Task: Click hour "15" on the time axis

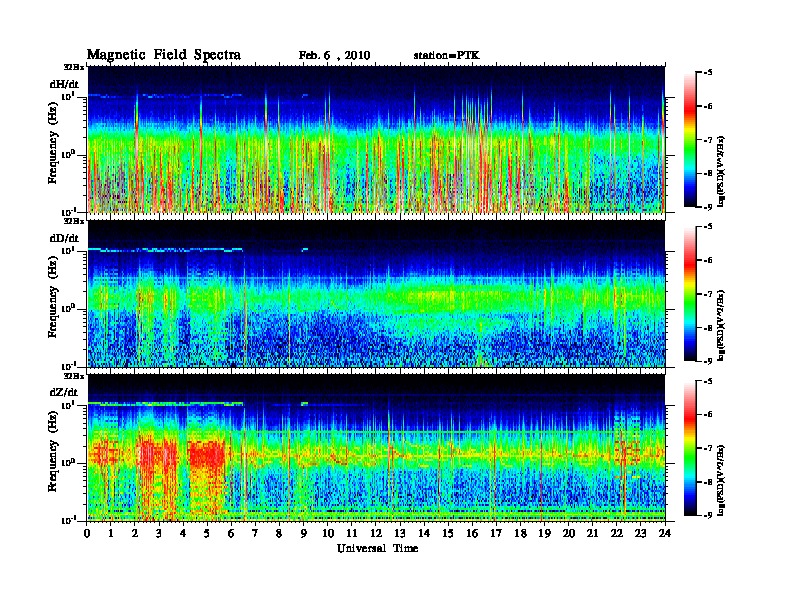Action: (x=448, y=534)
